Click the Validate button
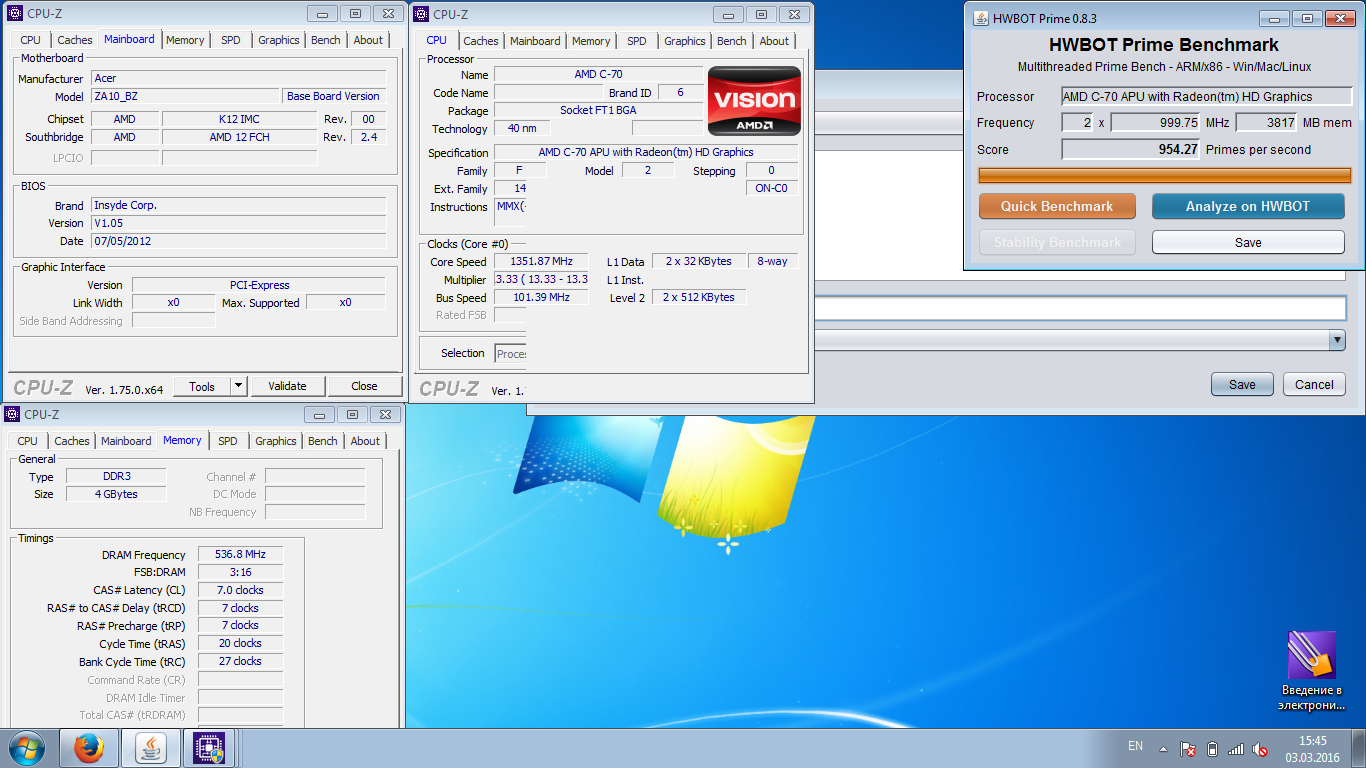 287,386
